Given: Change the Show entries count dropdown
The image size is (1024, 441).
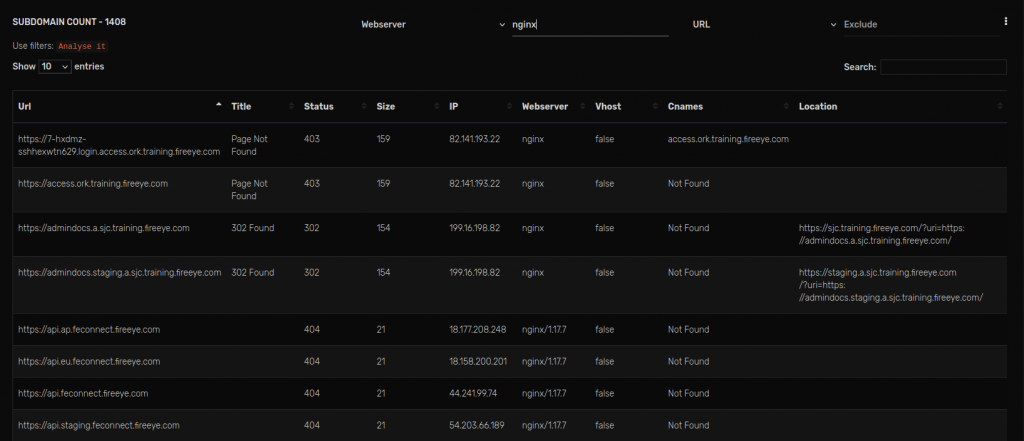Looking at the screenshot, I should [x=55, y=67].
